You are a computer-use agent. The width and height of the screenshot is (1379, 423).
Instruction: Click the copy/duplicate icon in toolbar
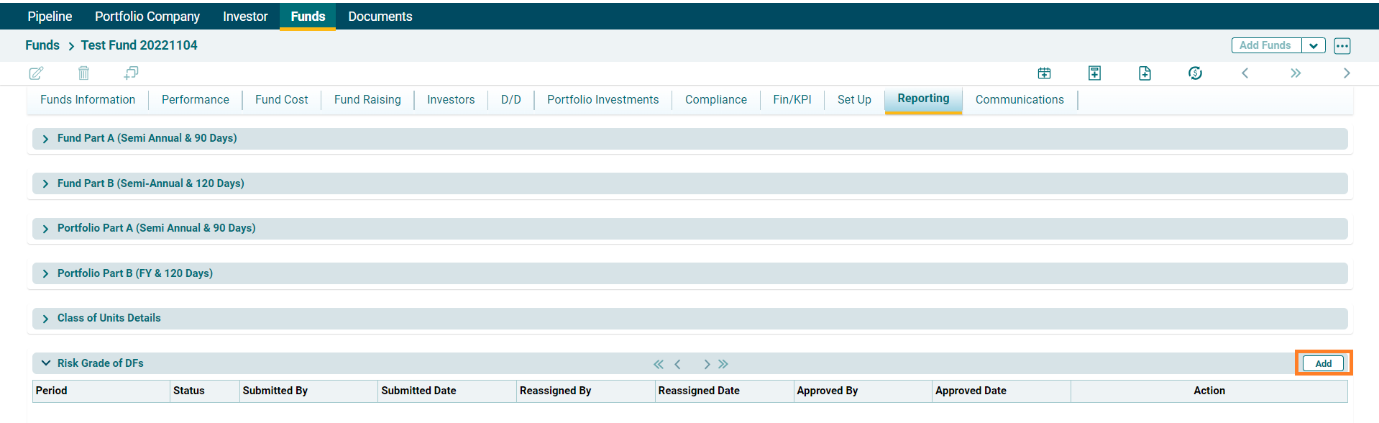coord(131,73)
